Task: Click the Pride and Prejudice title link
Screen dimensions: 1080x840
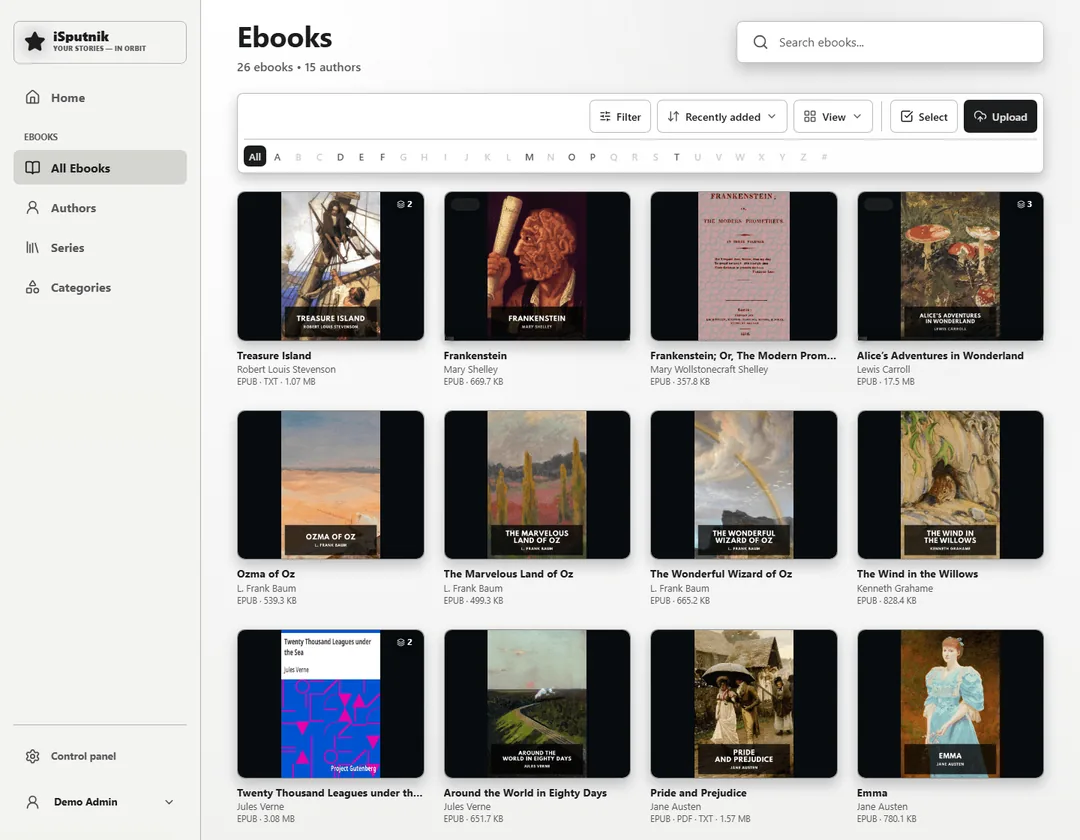Action: click(698, 792)
